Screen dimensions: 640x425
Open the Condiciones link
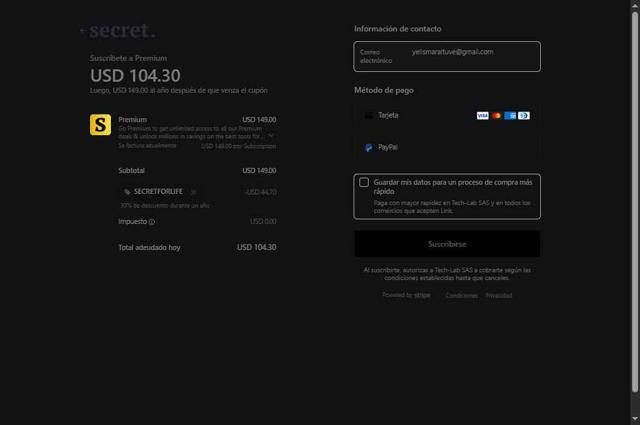tap(462, 295)
